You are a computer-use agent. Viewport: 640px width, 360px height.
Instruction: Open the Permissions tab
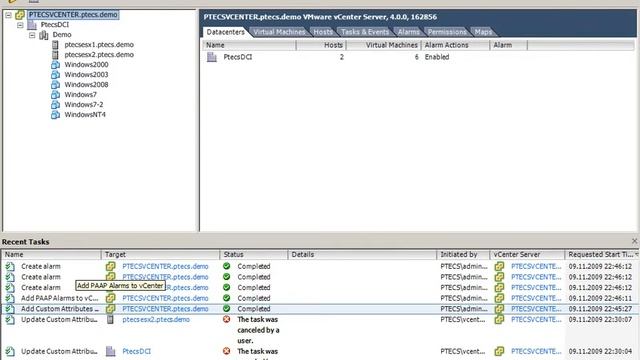click(x=447, y=32)
